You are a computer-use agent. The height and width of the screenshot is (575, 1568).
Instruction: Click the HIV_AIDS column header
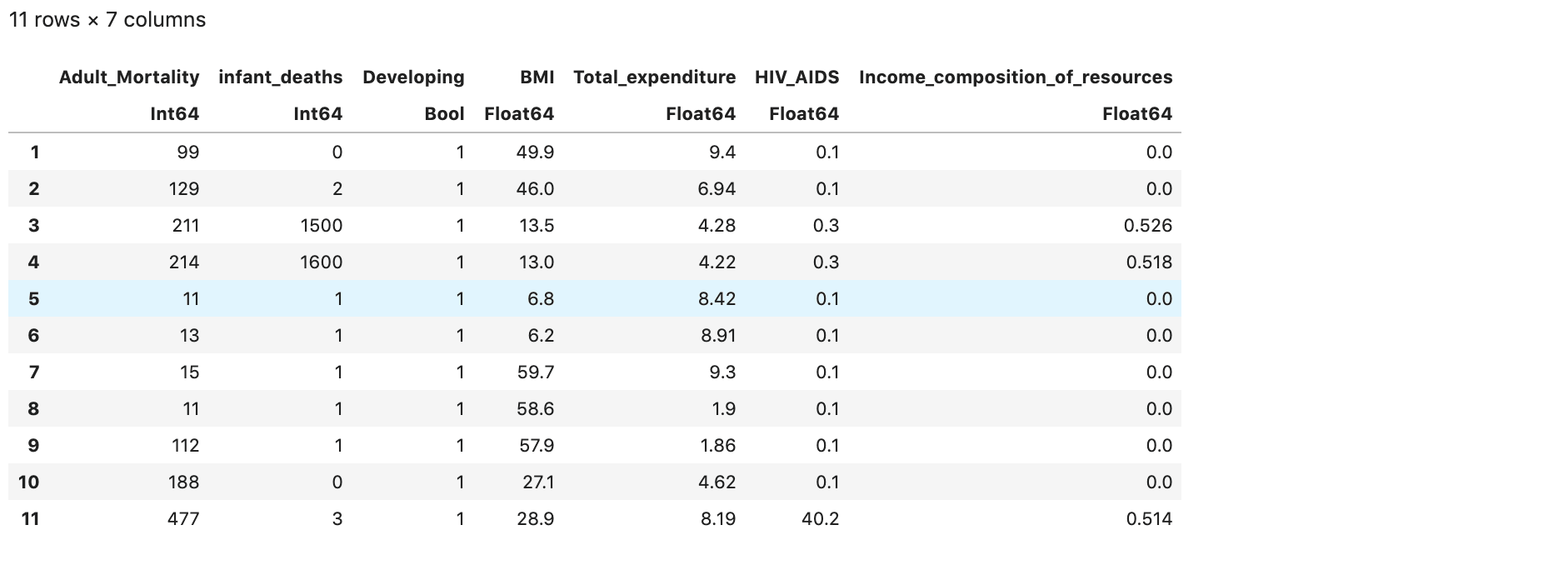796,77
